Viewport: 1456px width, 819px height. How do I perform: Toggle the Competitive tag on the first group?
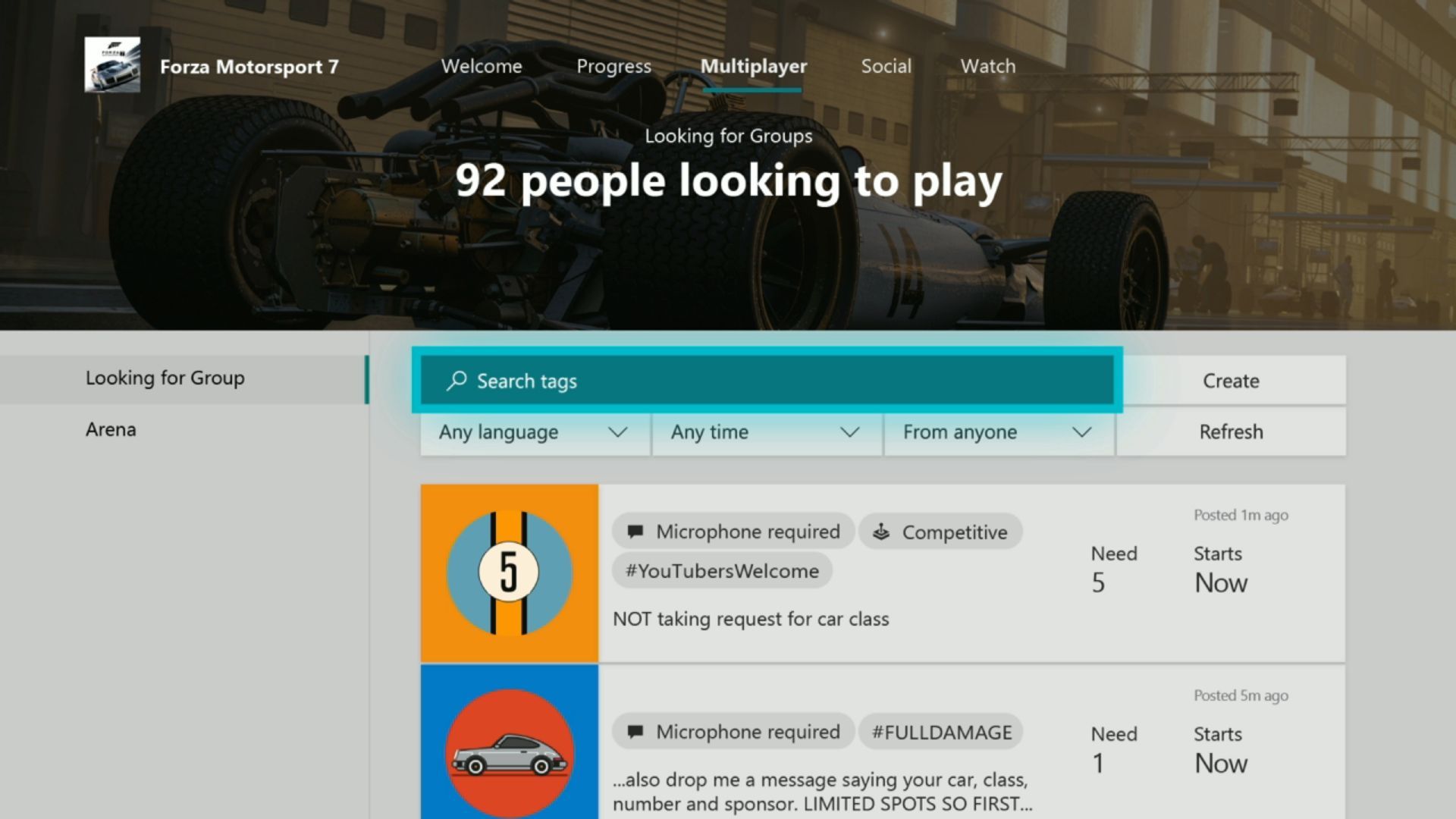click(x=940, y=532)
